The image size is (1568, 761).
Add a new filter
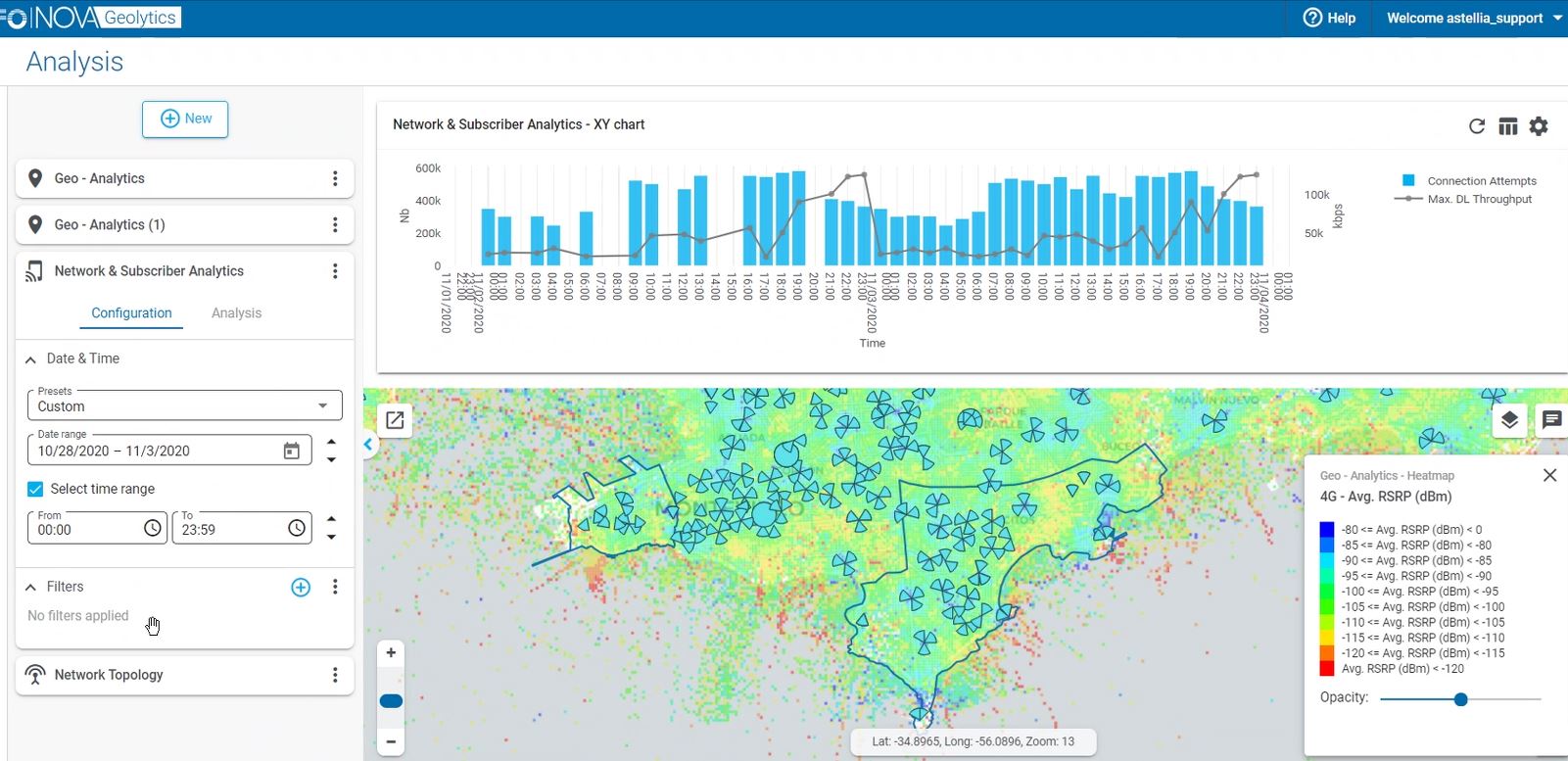[301, 587]
